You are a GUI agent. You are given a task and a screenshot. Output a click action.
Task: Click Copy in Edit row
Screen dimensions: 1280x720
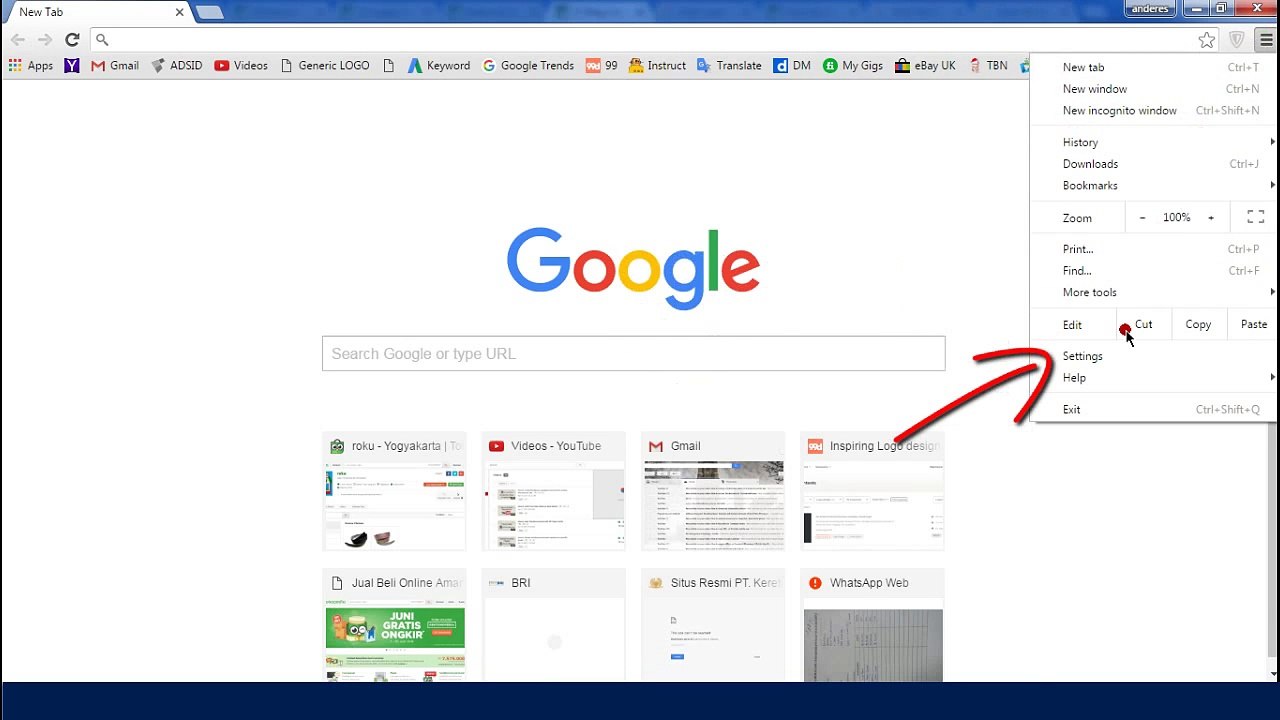click(1198, 325)
